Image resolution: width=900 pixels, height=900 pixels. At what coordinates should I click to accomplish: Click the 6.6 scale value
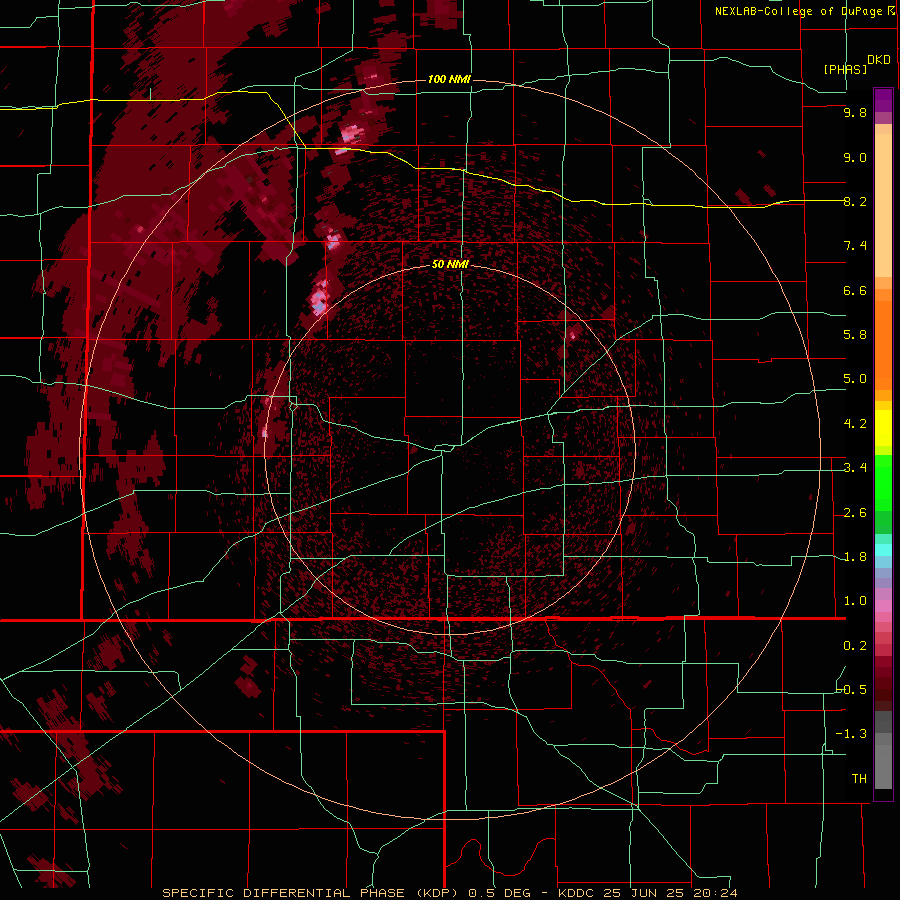point(855,290)
